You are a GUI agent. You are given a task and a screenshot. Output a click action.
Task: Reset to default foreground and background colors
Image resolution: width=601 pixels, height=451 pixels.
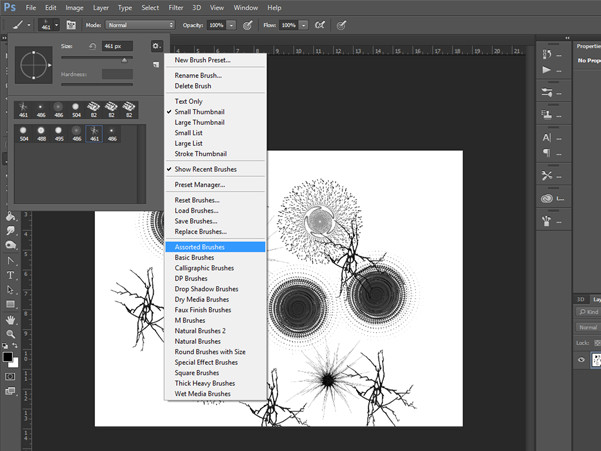[5, 346]
